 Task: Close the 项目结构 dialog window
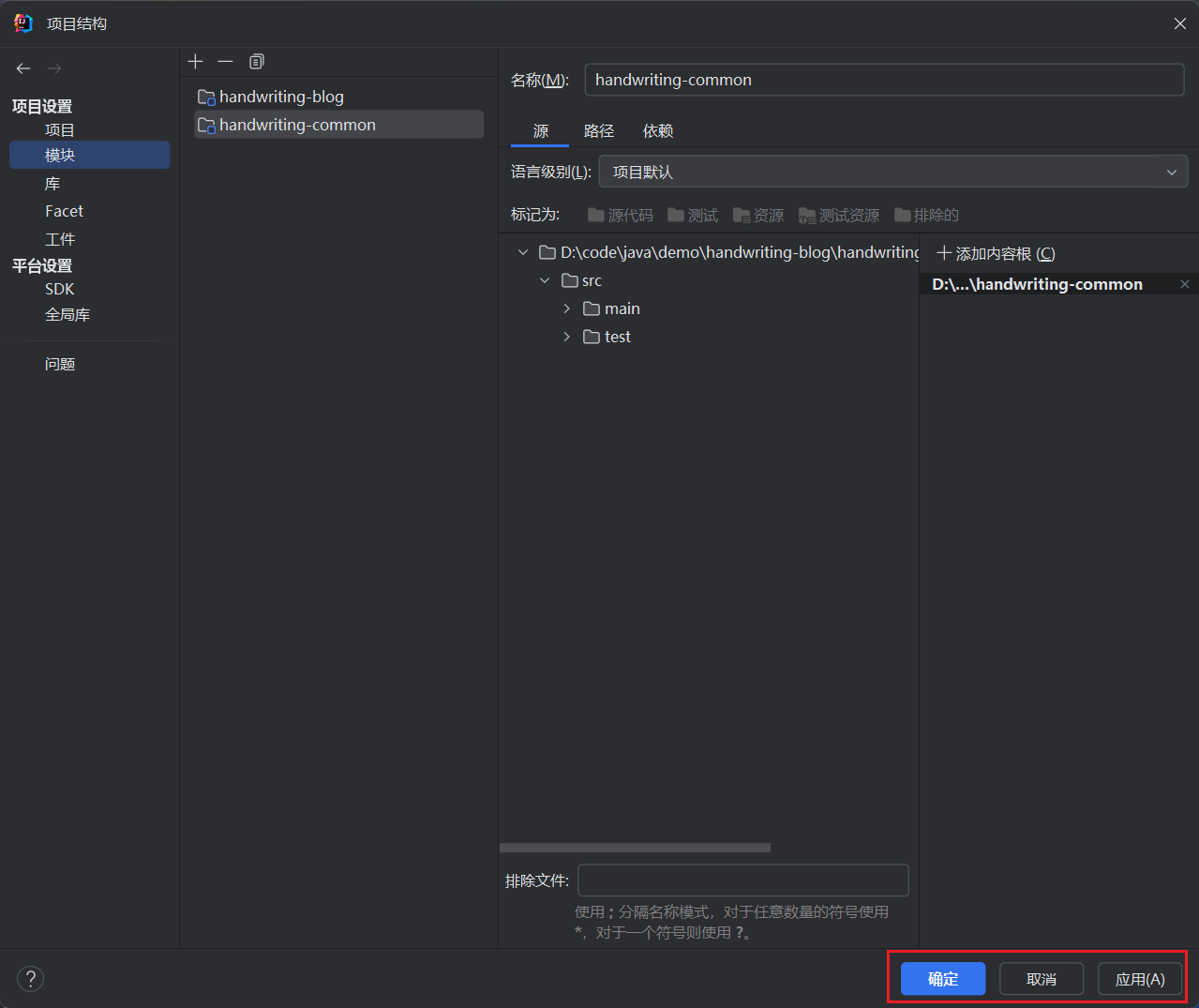1180,23
